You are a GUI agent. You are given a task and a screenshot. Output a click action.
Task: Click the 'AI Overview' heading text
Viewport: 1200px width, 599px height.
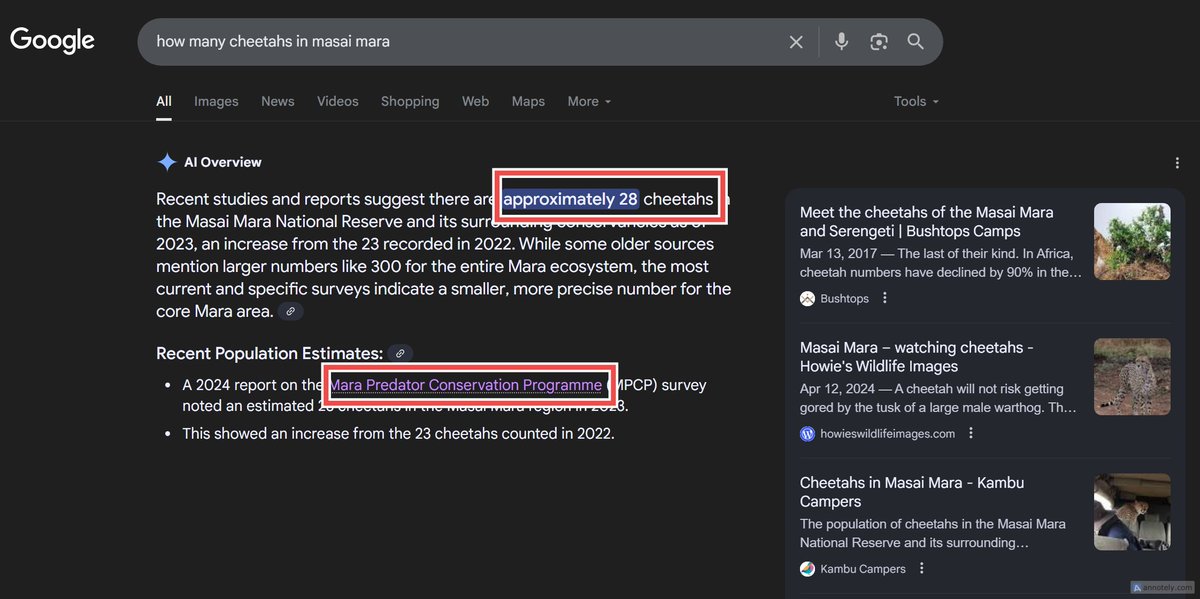coord(223,162)
